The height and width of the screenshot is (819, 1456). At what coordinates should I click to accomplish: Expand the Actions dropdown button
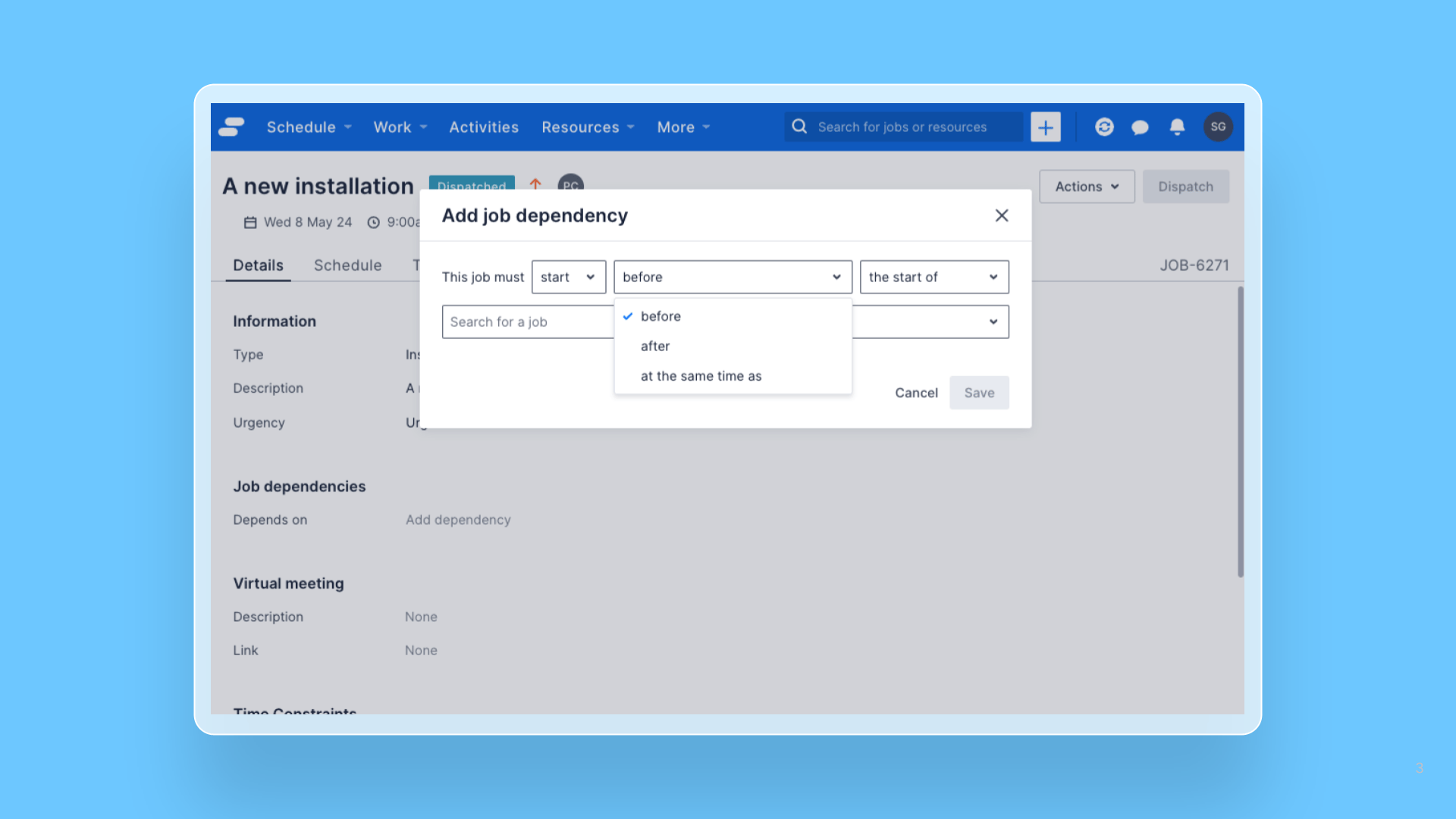click(1087, 187)
